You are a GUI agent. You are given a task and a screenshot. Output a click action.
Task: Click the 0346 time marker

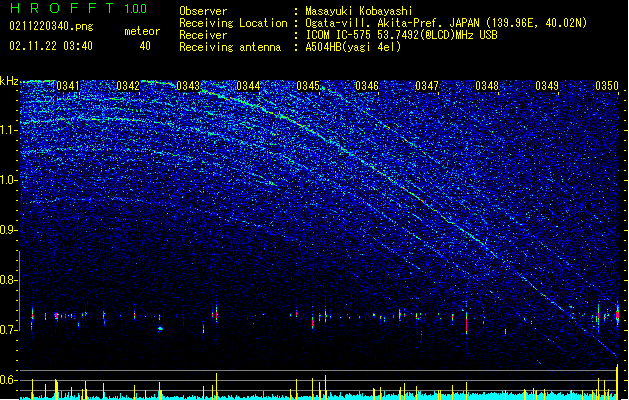pyautogui.click(x=367, y=86)
